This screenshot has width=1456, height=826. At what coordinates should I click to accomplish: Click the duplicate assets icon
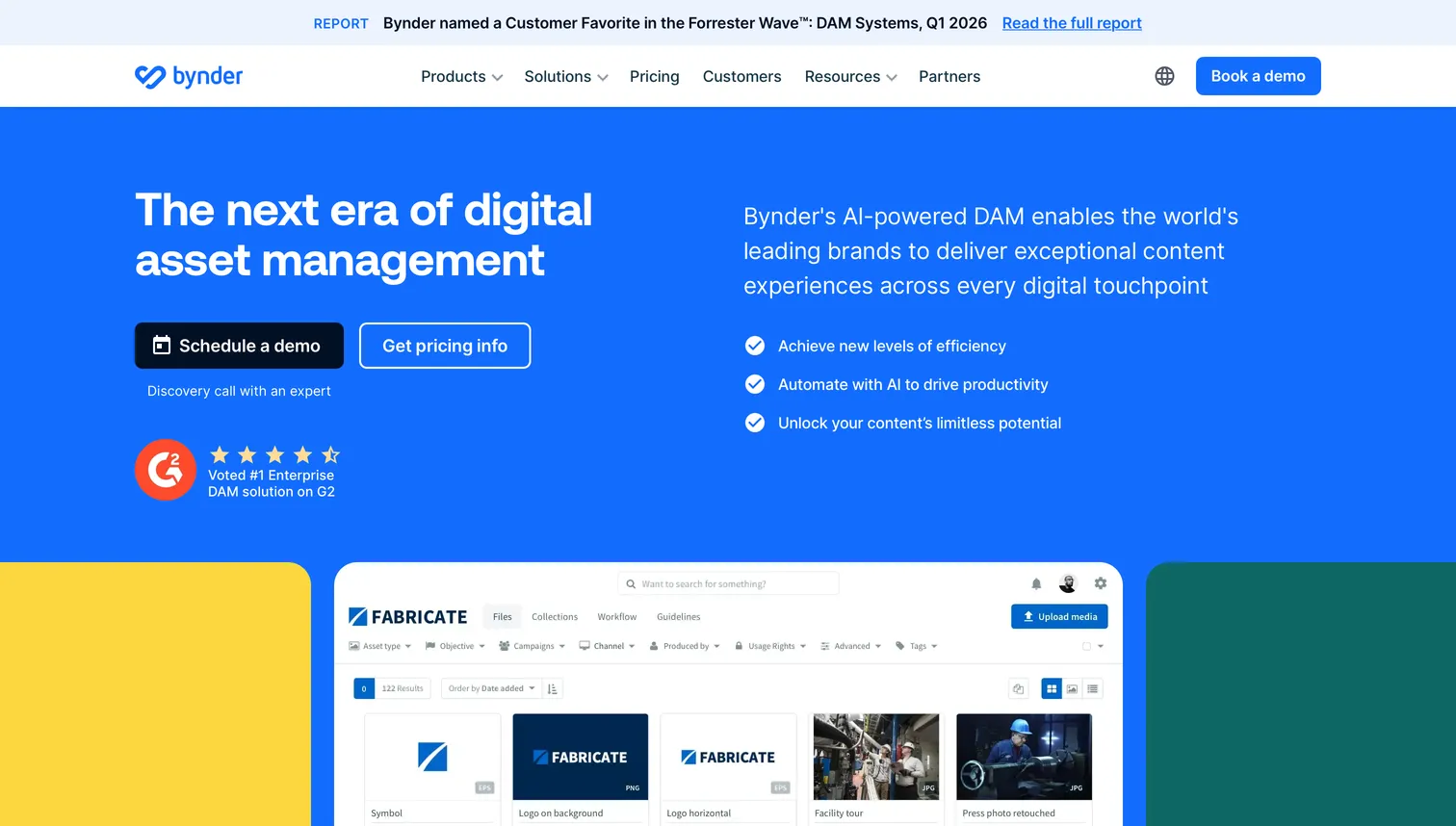pos(1018,688)
